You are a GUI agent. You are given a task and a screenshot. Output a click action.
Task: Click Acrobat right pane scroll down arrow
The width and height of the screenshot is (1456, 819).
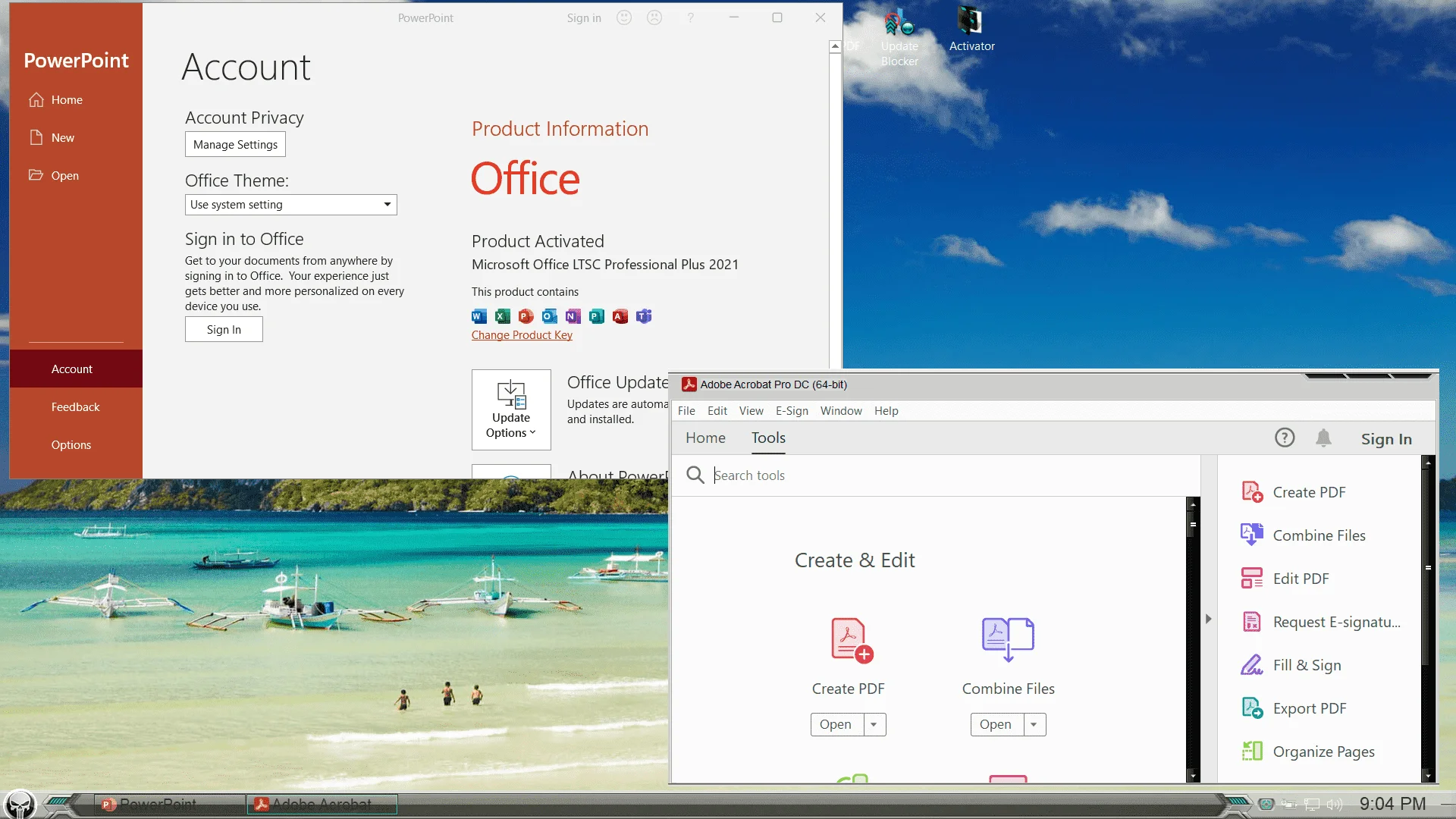click(x=1428, y=776)
